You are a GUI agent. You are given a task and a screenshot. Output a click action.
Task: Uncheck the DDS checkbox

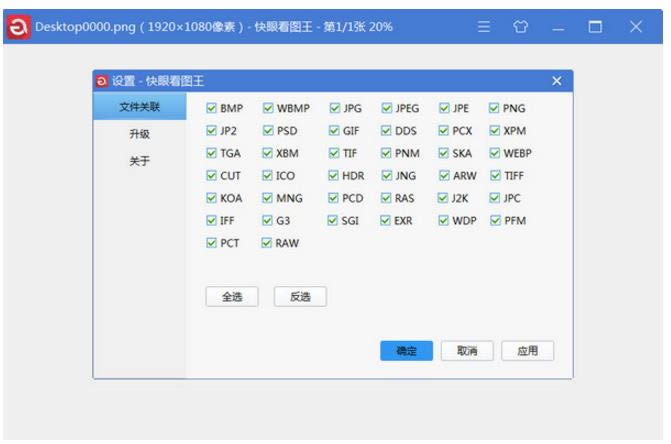pos(386,130)
